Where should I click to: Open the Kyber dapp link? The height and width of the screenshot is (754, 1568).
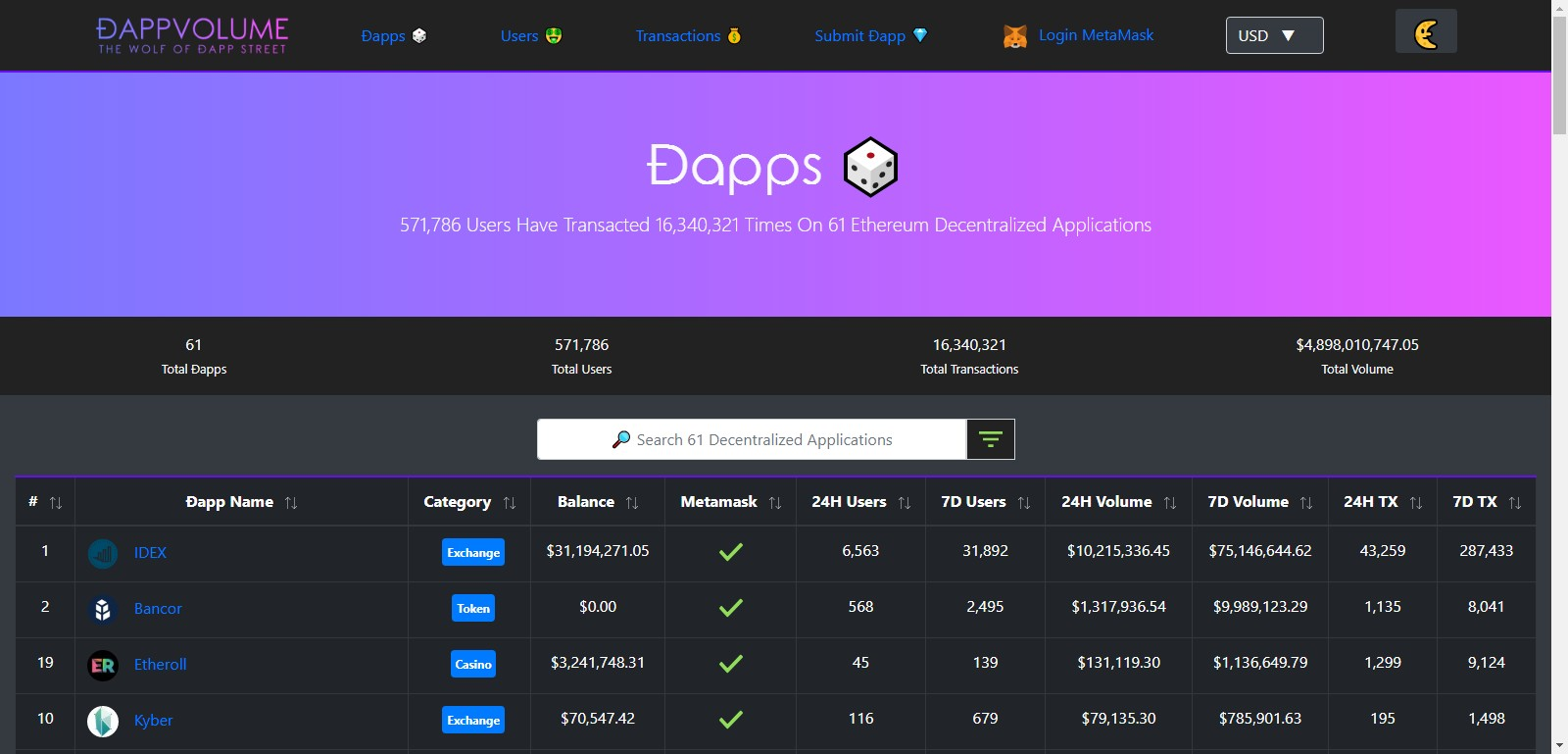(153, 721)
